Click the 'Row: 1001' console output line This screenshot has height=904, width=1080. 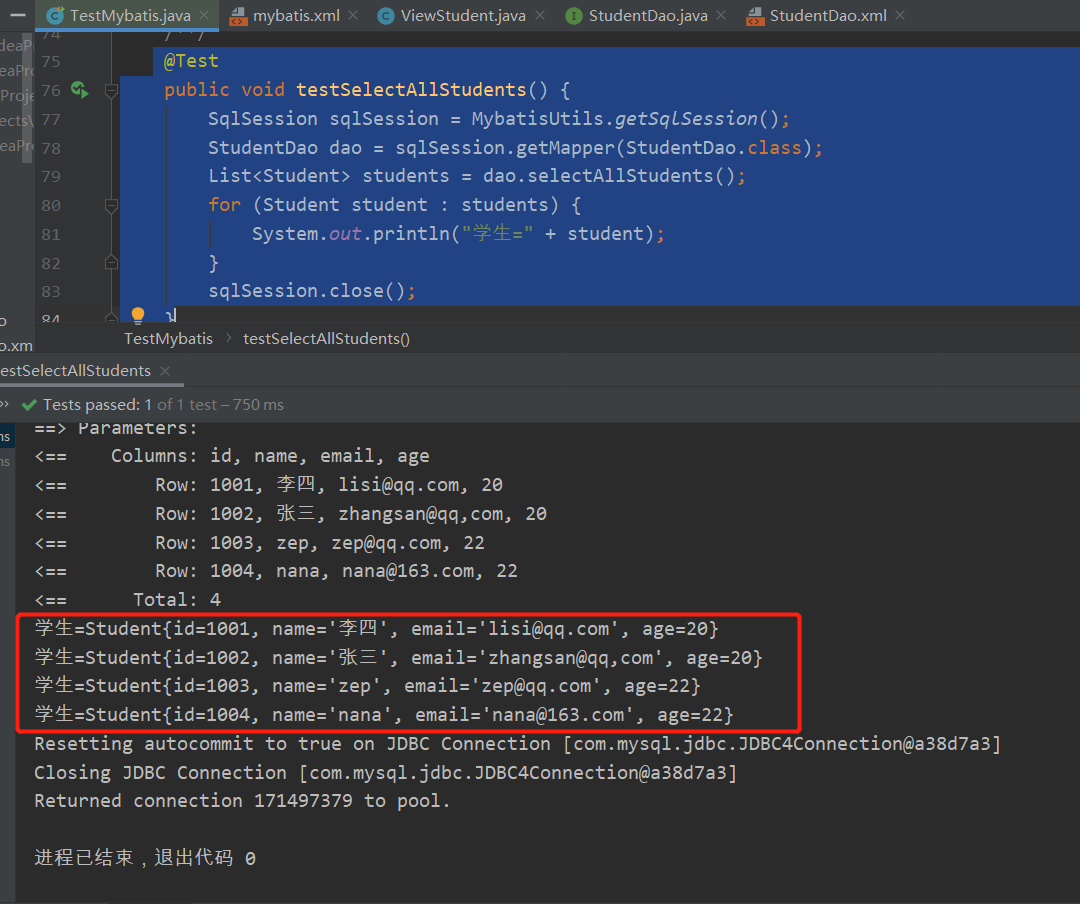269,485
